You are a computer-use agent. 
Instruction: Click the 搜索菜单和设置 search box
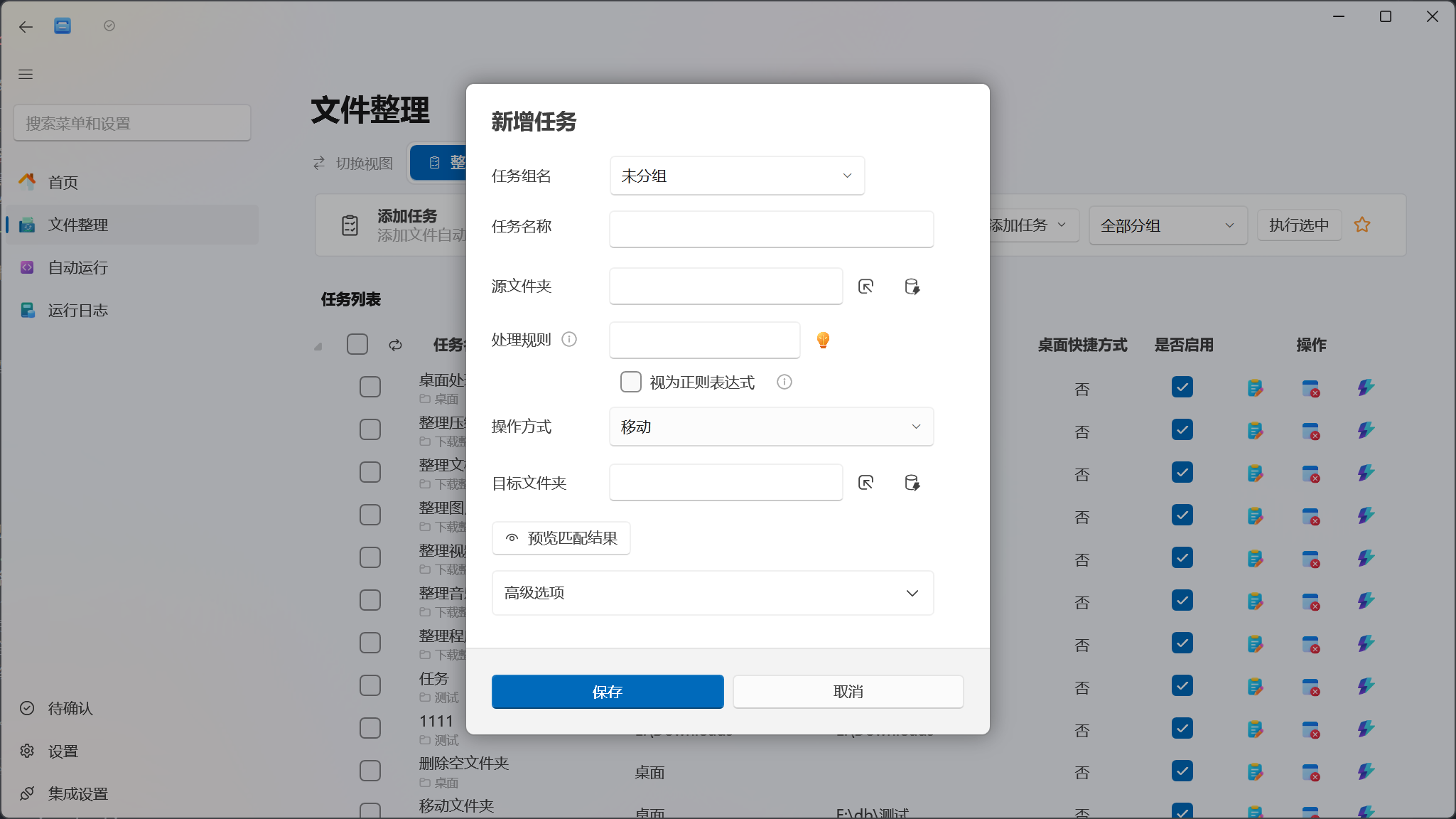(x=132, y=123)
